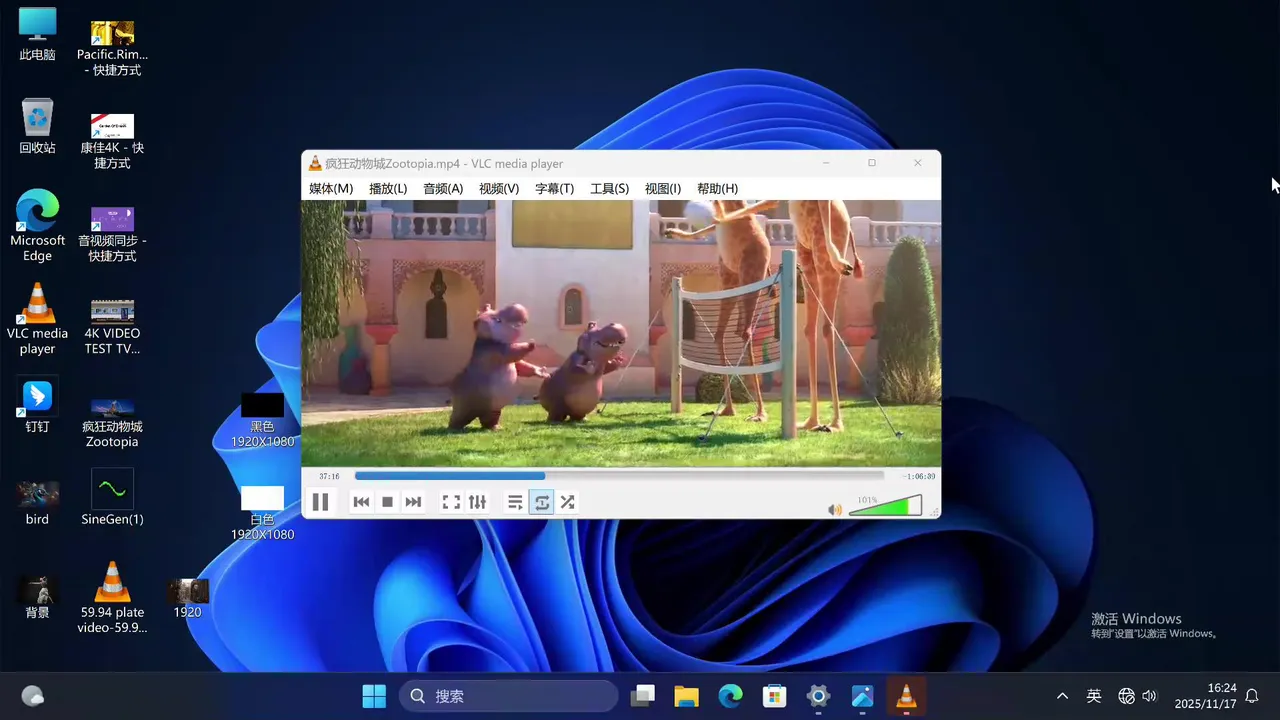1280x720 pixels.
Task: Select 音视频同步 shortcut icon
Action: pyautogui.click(x=112, y=234)
